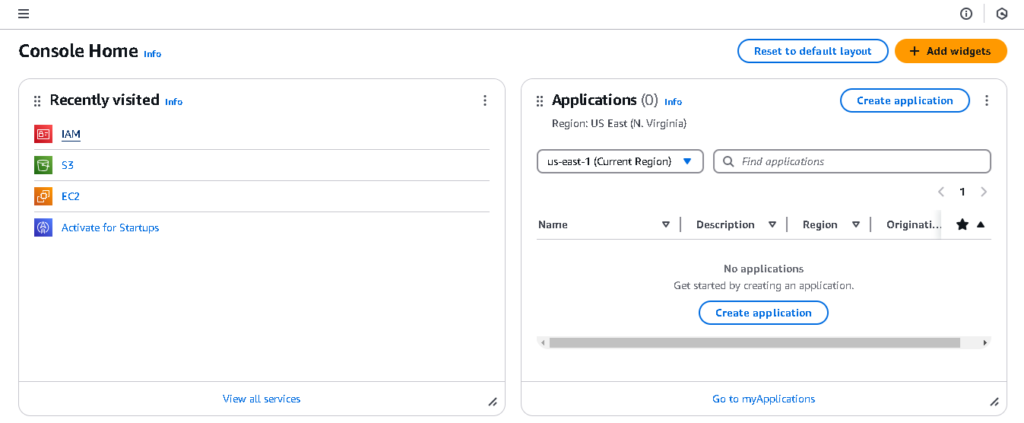
Task: Sort ascending by favorites arrow
Action: coord(980,225)
